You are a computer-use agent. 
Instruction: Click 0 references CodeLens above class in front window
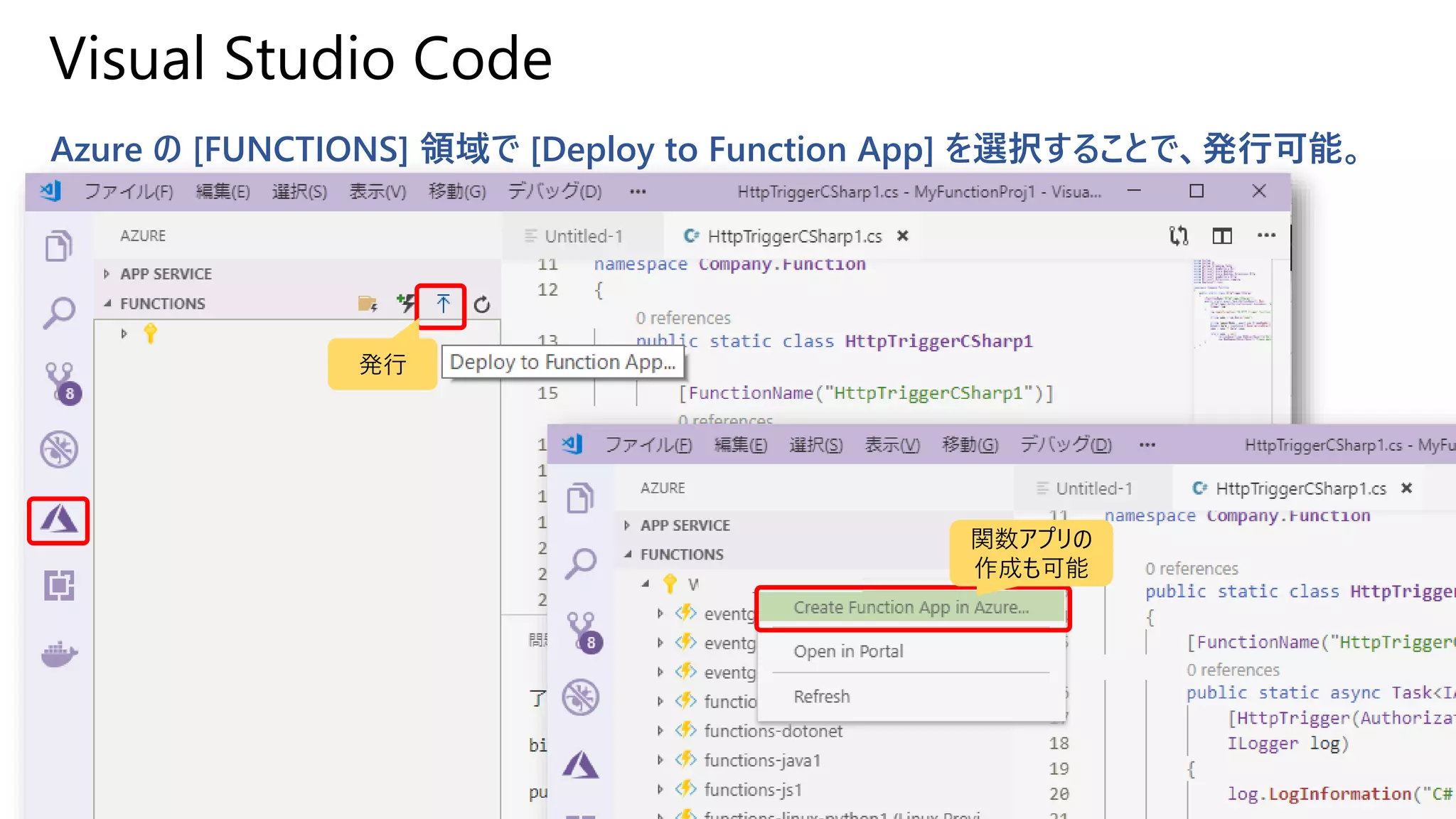1192,569
